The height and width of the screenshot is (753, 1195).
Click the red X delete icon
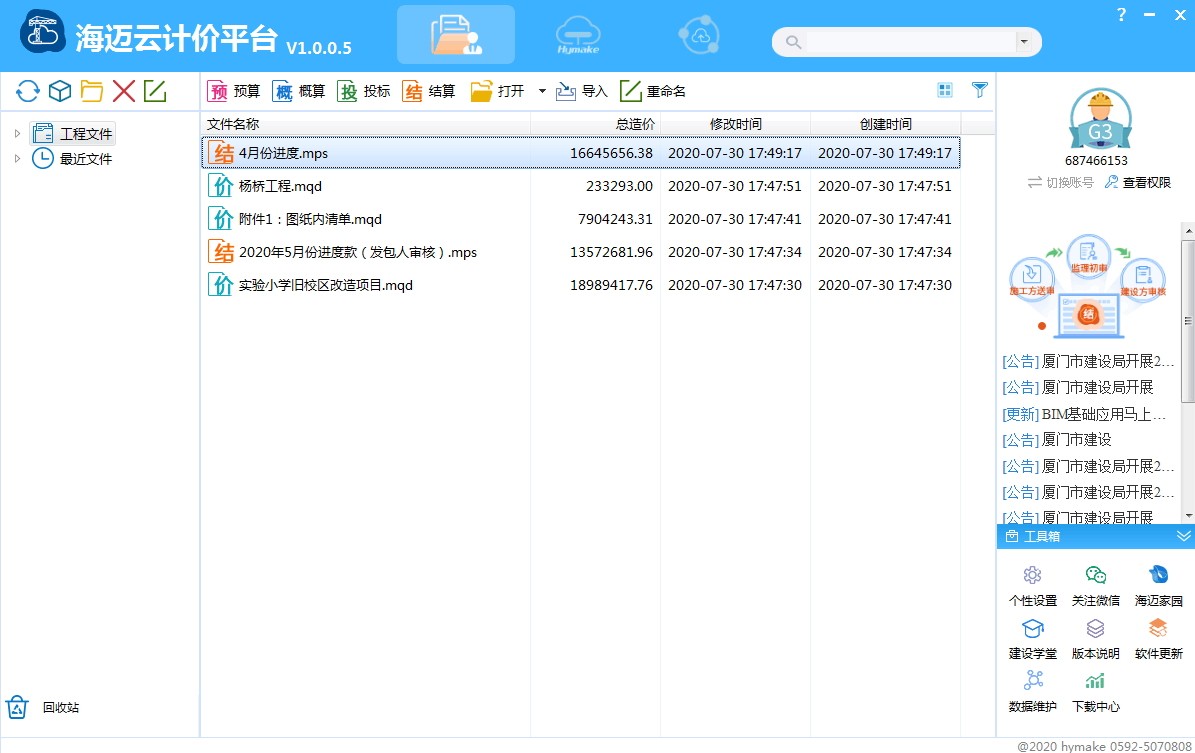123,91
